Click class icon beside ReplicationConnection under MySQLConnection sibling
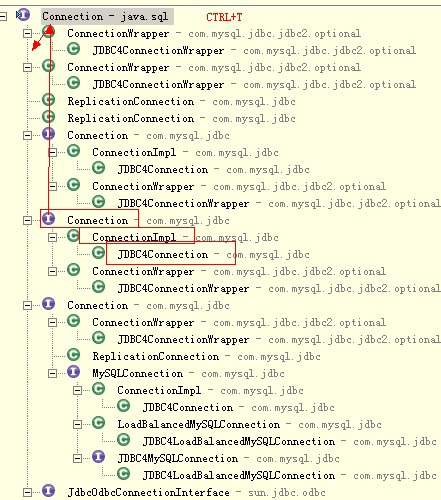Viewport: 441px width, 500px height. point(73,355)
